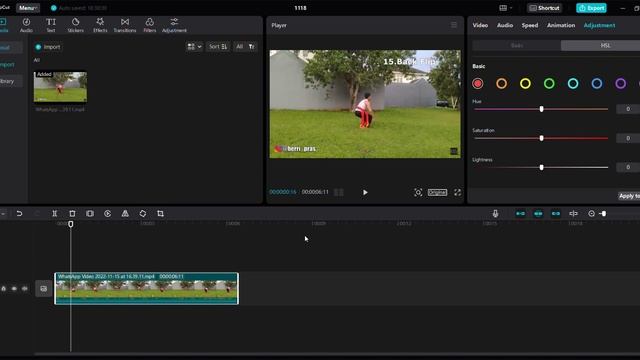This screenshot has width=640, height=360.
Task: Split clip at playhead
Action: point(54,213)
